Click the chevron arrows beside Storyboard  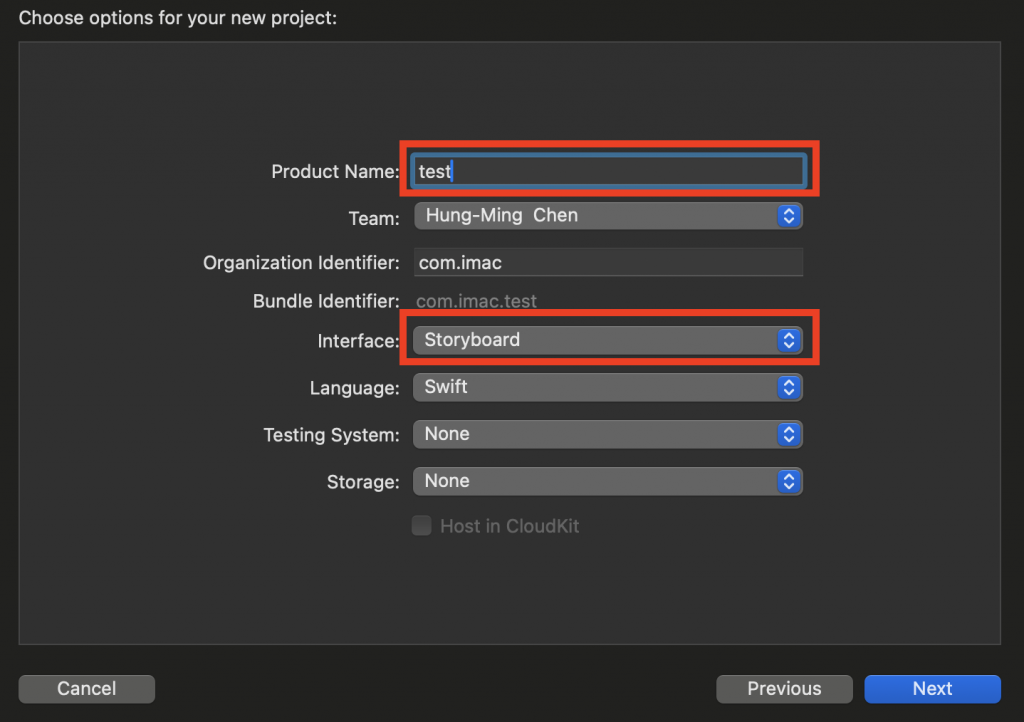click(x=789, y=340)
